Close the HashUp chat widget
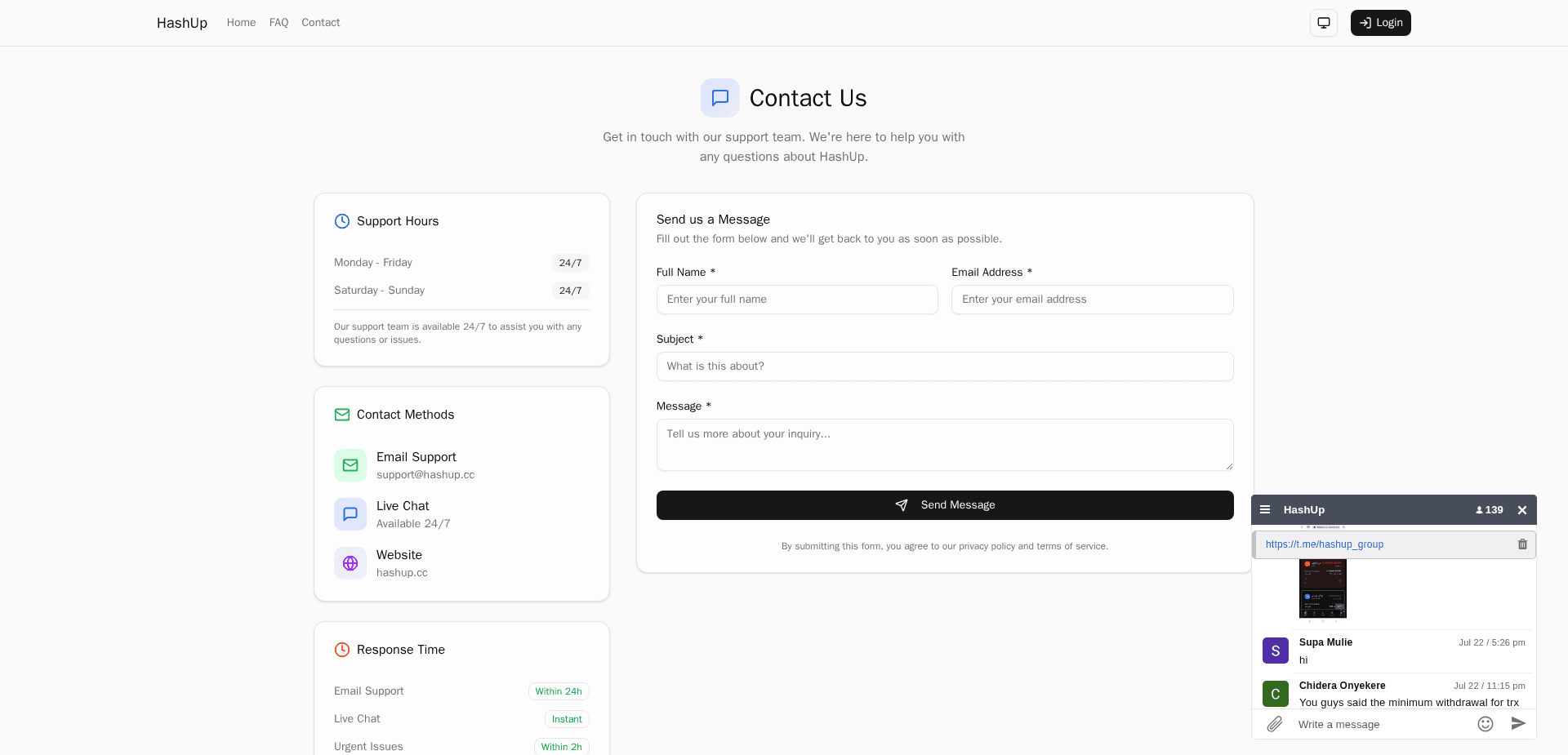 (1522, 509)
